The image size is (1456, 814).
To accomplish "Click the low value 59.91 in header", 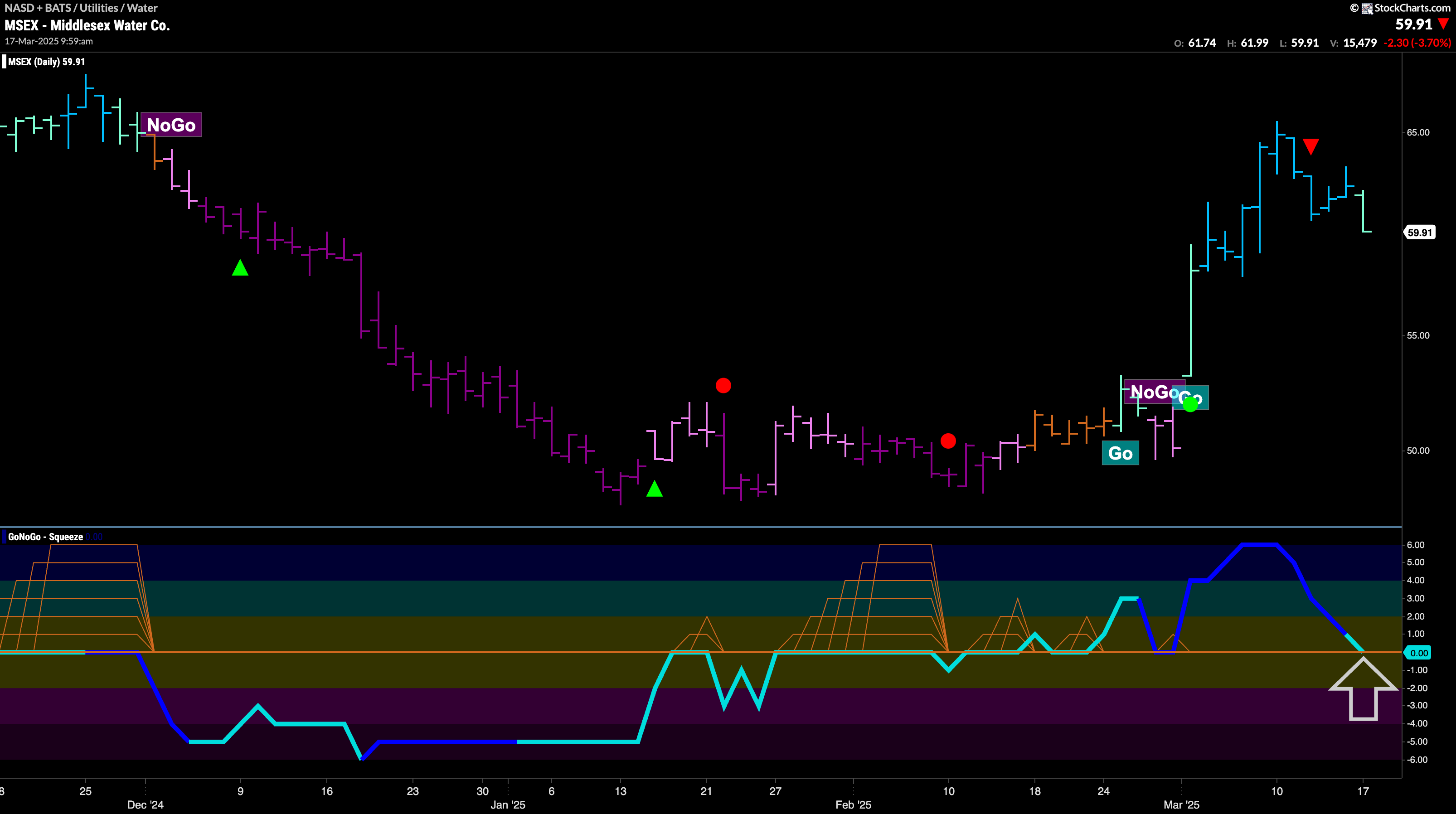I will coord(1305,43).
